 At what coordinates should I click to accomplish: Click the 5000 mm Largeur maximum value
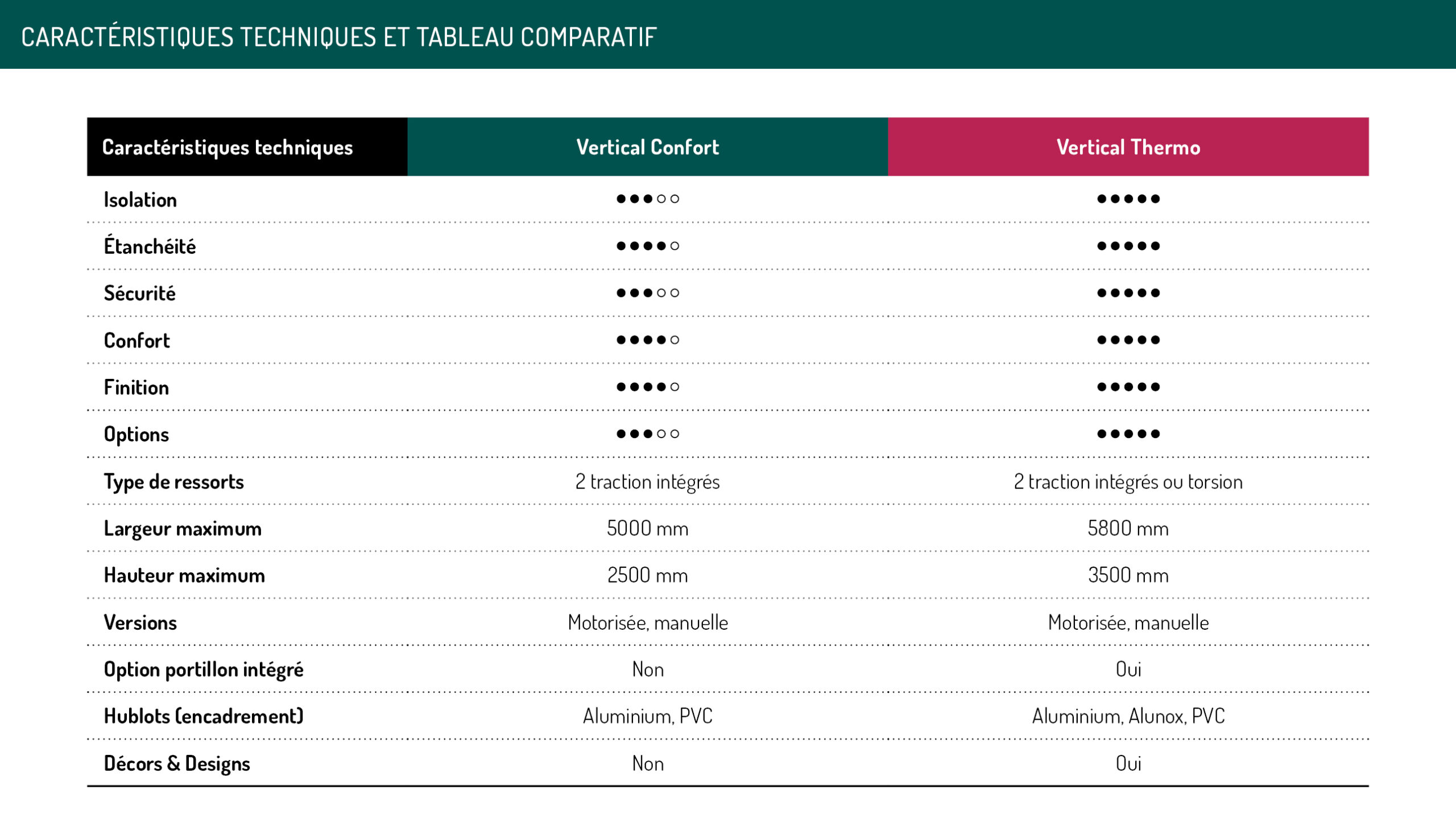[x=647, y=528]
